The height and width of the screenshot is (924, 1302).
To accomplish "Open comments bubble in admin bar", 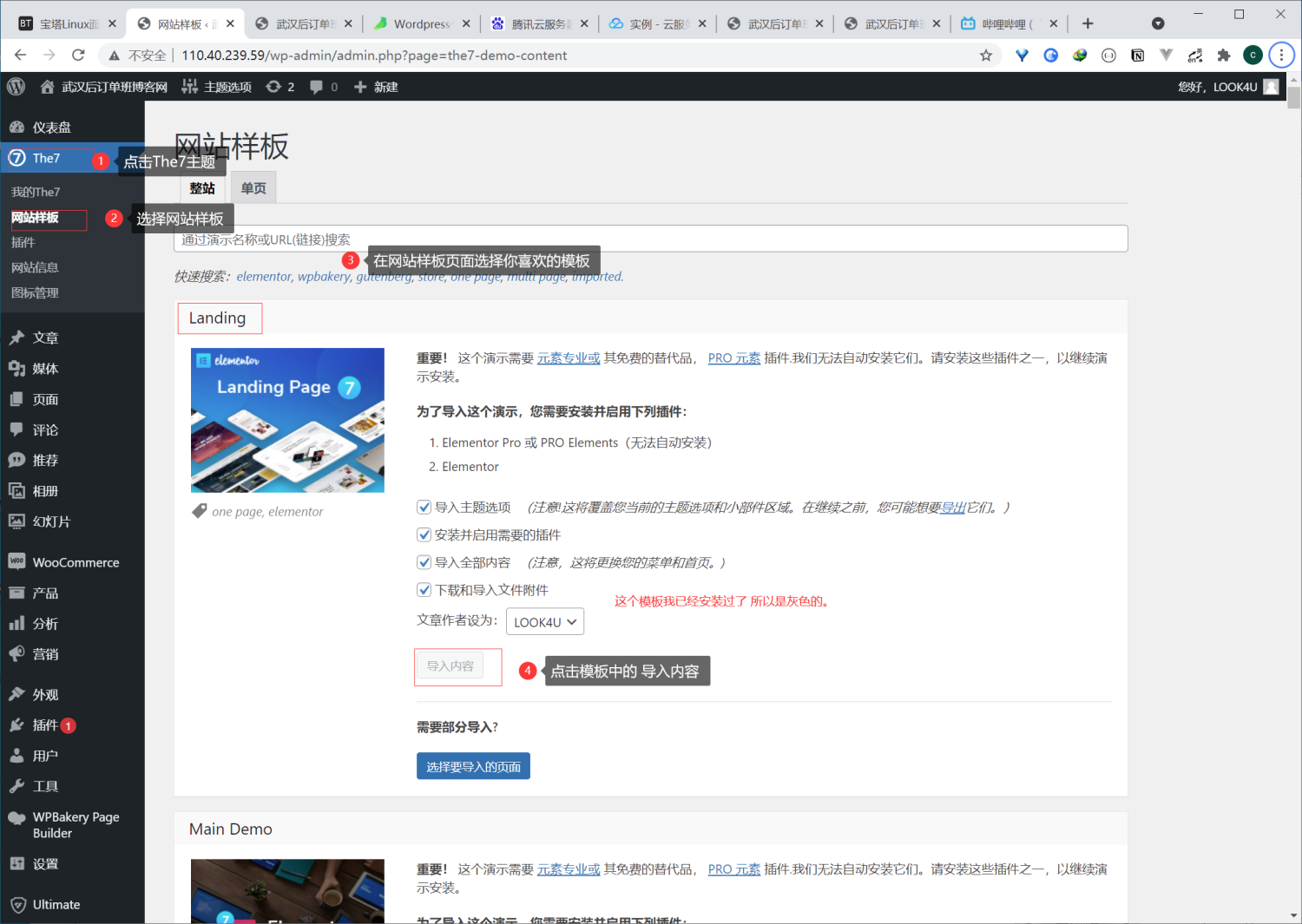I will pyautogui.click(x=324, y=87).
